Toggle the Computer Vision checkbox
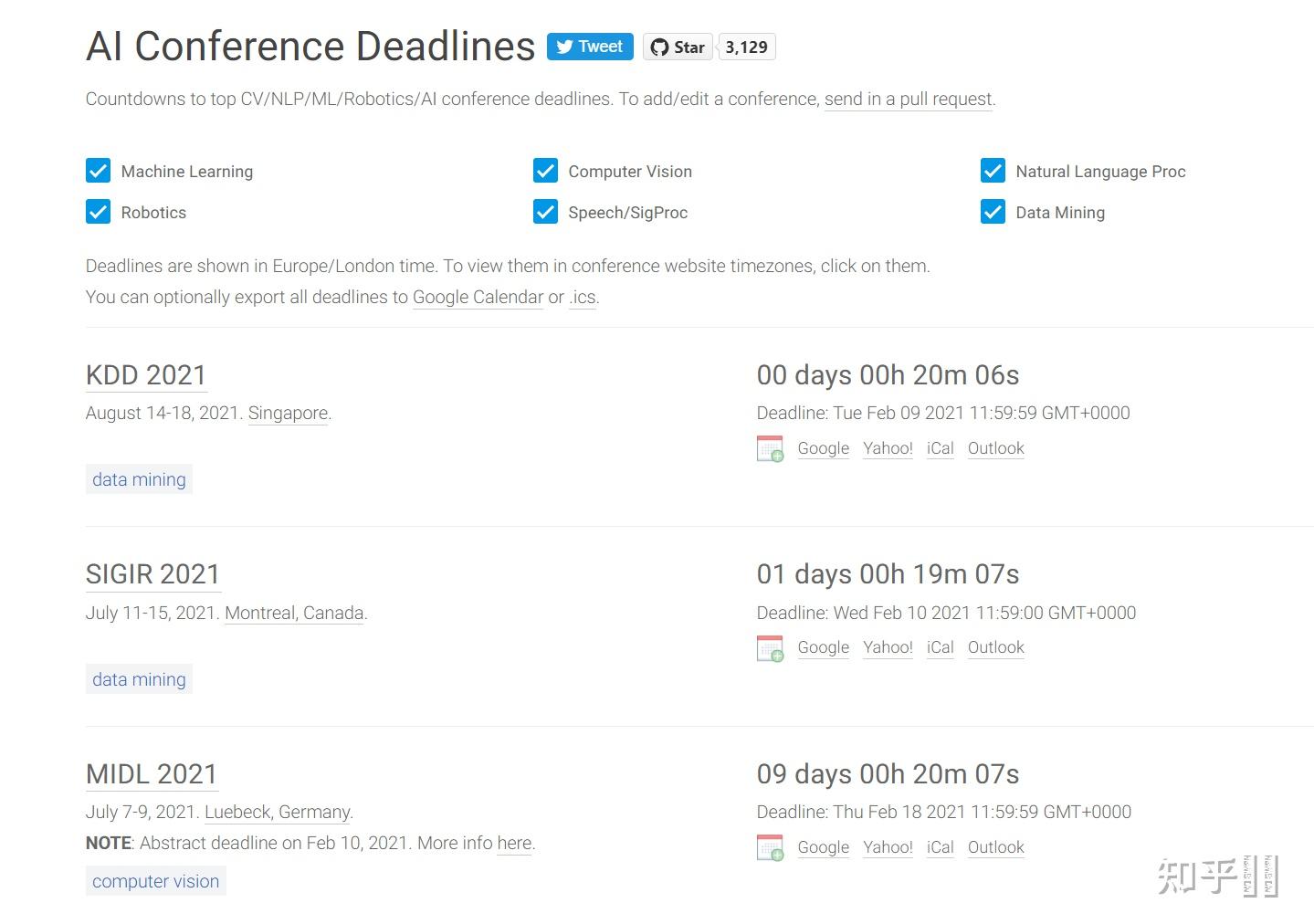Image resolution: width=1314 pixels, height=924 pixels. tap(546, 171)
